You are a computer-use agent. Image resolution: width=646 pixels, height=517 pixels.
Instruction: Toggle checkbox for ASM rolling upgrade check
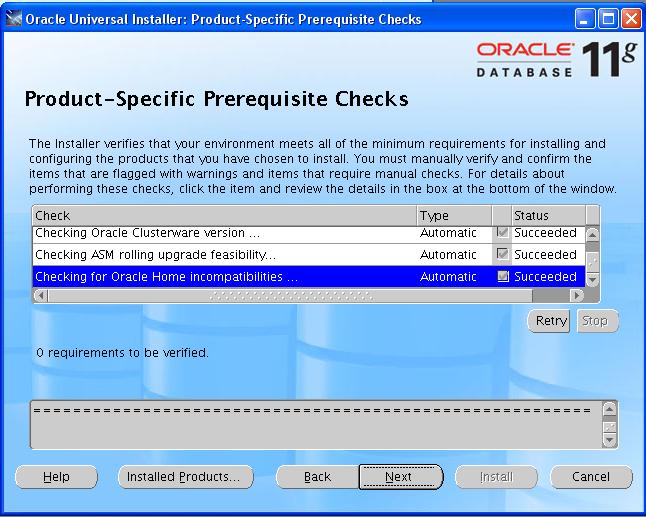(x=502, y=255)
